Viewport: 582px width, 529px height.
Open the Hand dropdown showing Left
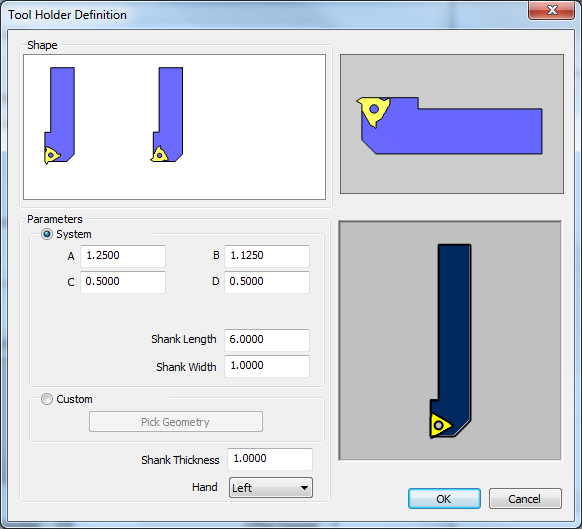(271, 487)
